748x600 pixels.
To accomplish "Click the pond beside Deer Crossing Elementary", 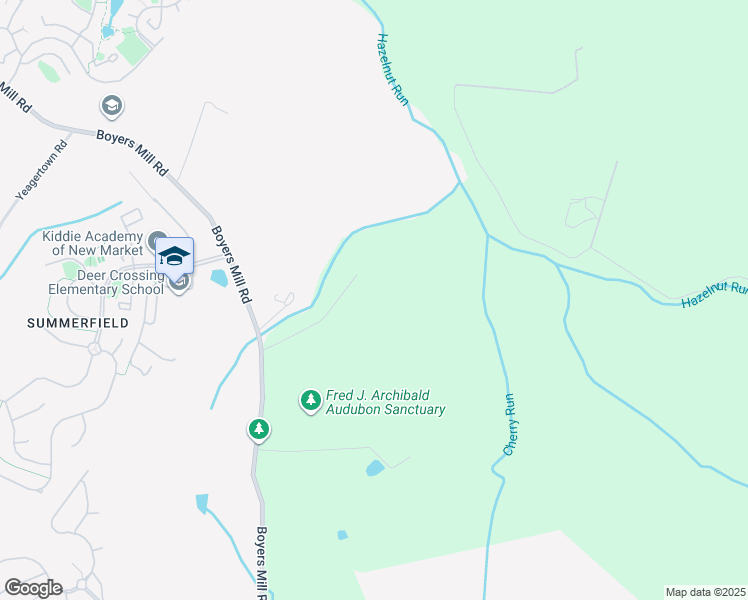I will point(219,278).
